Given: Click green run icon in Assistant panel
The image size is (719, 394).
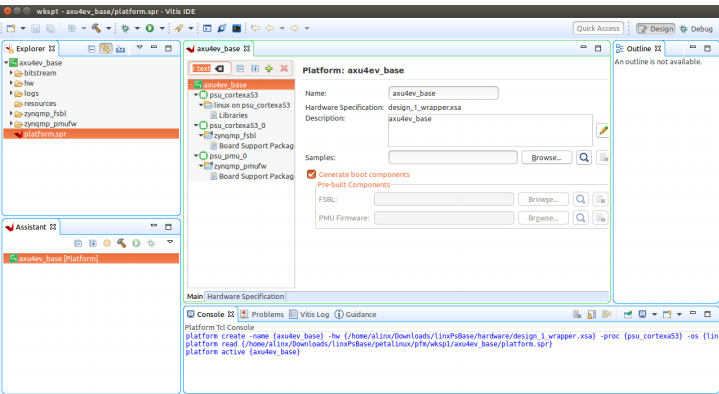Looking at the screenshot, I should point(136,243).
